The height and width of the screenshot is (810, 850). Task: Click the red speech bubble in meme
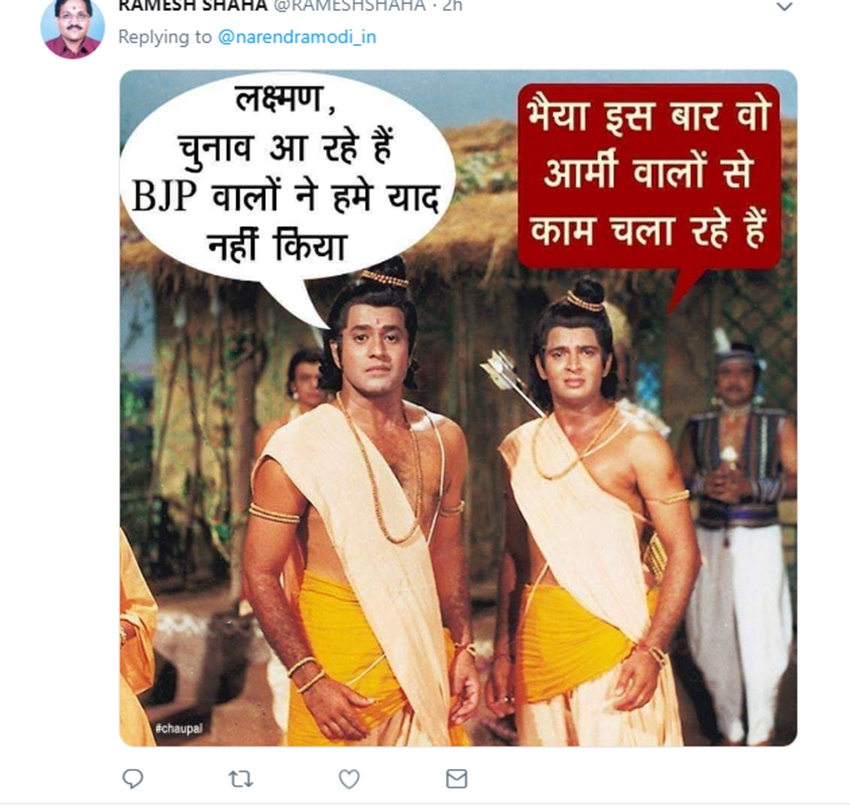tap(648, 175)
